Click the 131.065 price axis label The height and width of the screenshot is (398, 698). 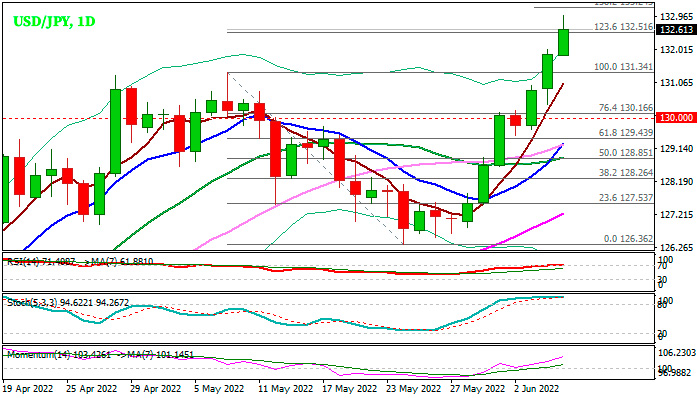pos(677,83)
